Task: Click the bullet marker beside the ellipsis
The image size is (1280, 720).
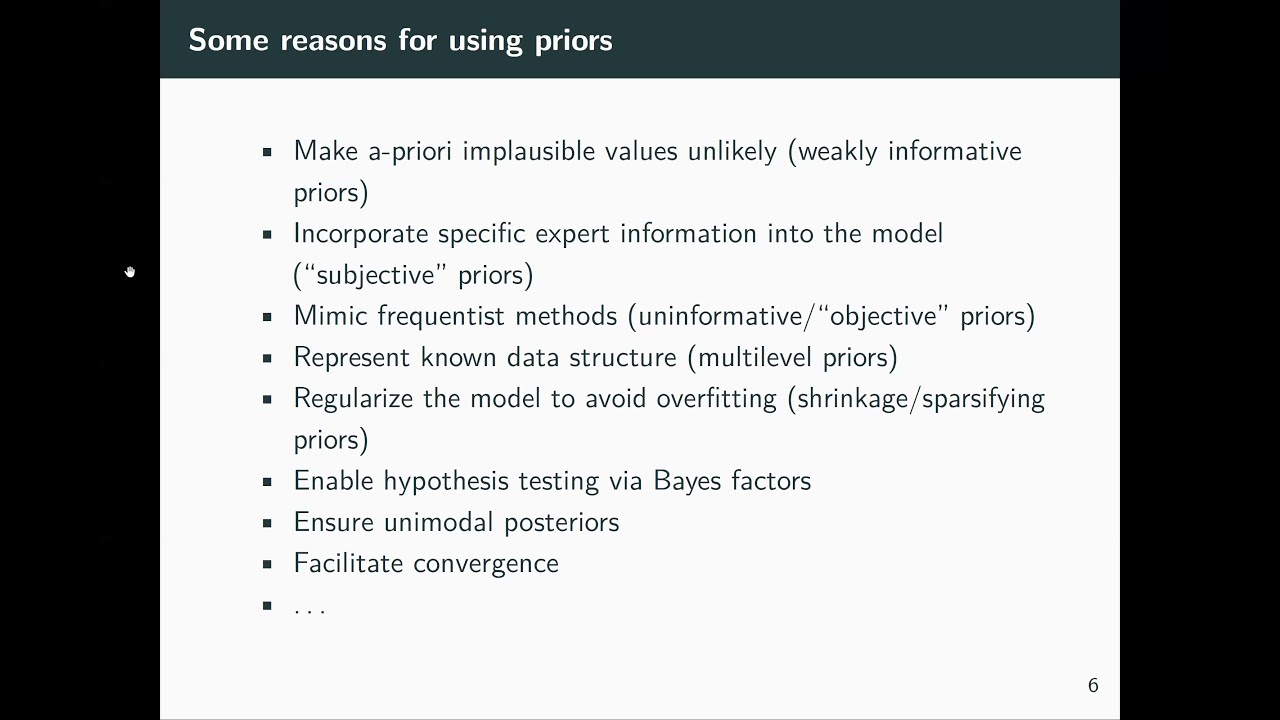Action: [267, 605]
